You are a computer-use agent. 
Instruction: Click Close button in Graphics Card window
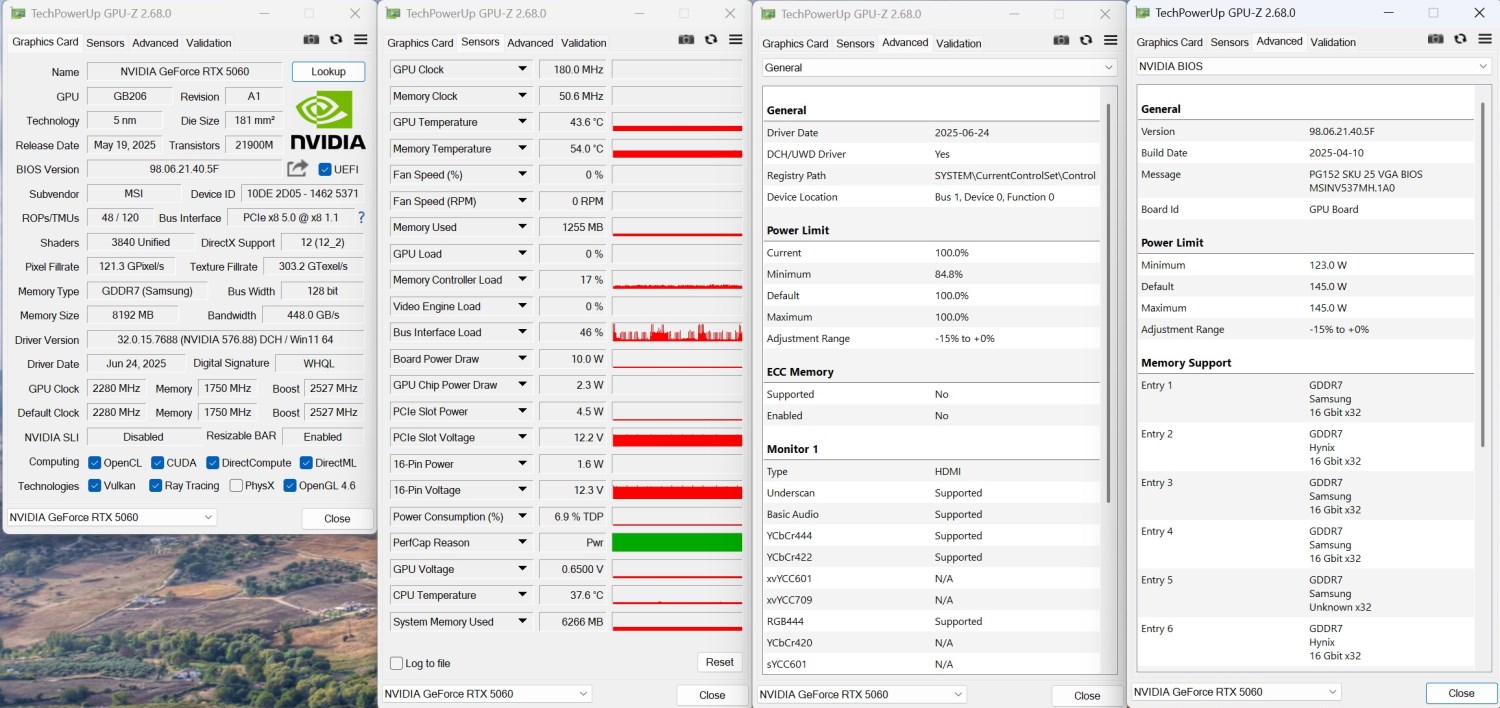tap(337, 518)
